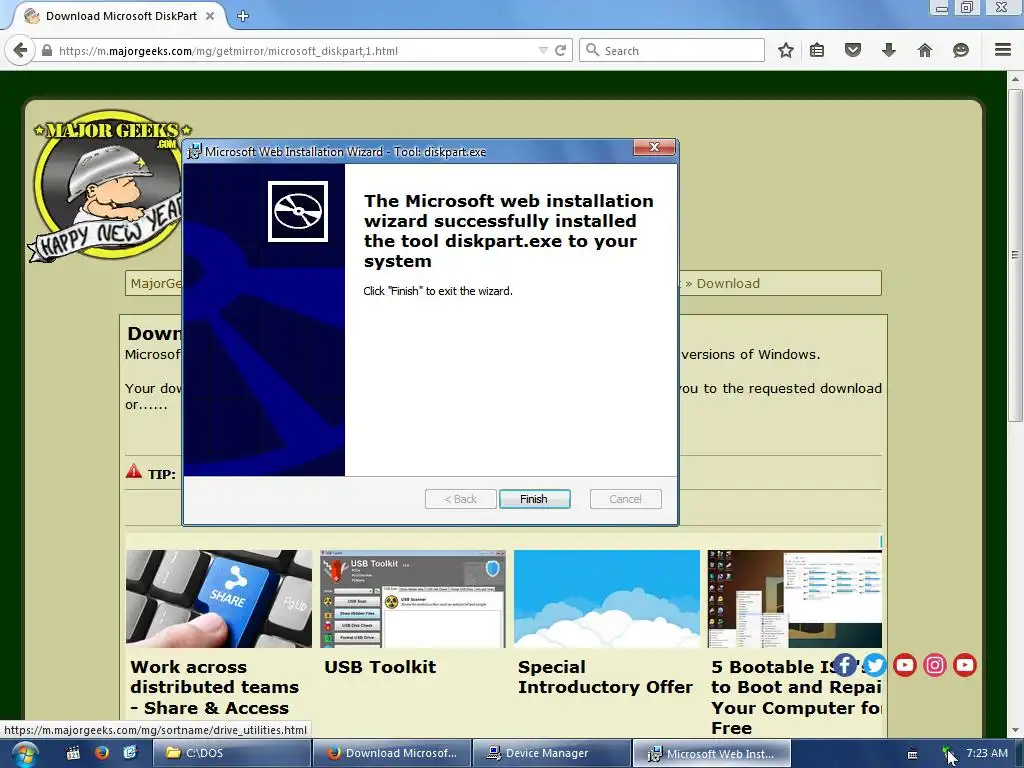Bookmark this page with the star icon

pos(786,50)
